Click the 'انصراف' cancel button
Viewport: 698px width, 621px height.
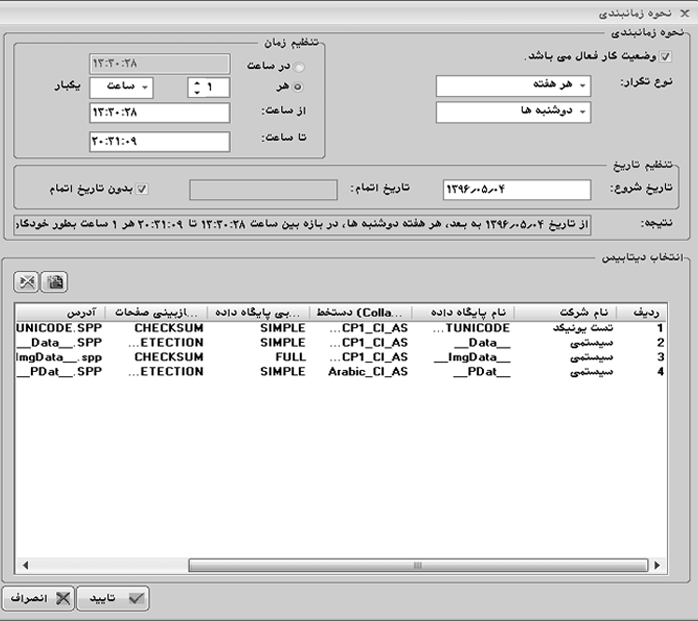(x=38, y=598)
